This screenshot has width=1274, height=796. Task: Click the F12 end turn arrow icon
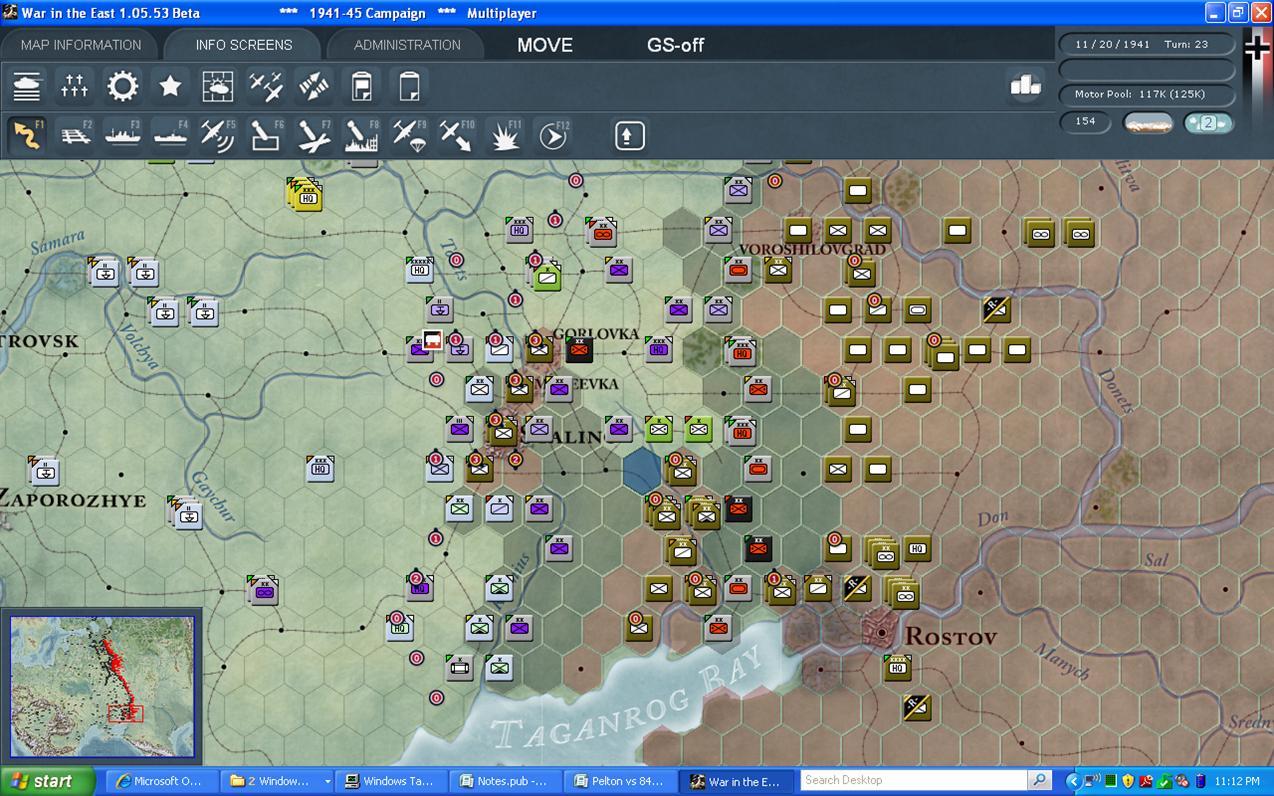tap(552, 135)
